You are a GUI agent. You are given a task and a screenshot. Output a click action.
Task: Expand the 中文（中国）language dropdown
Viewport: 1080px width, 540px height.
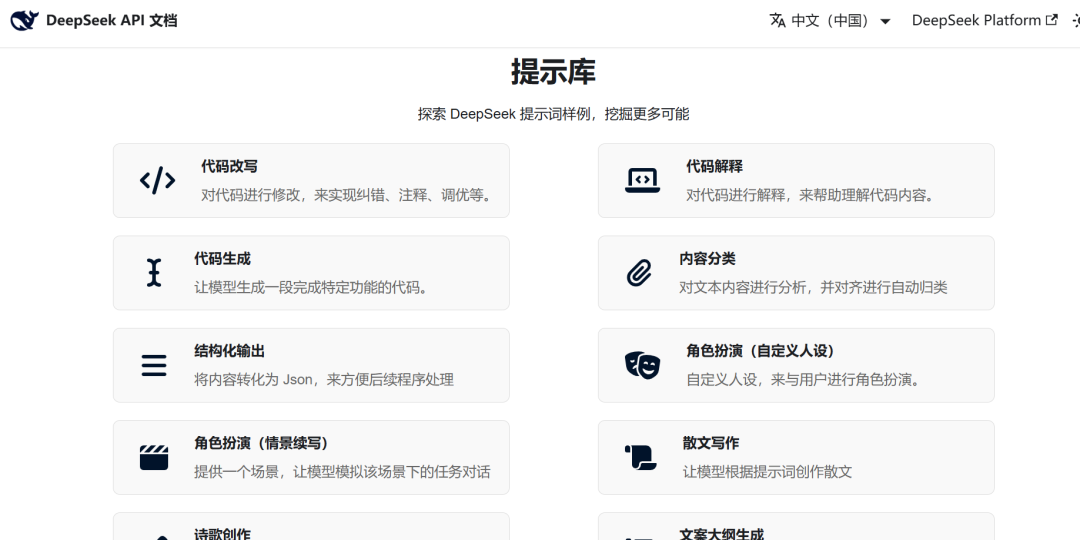click(x=830, y=21)
